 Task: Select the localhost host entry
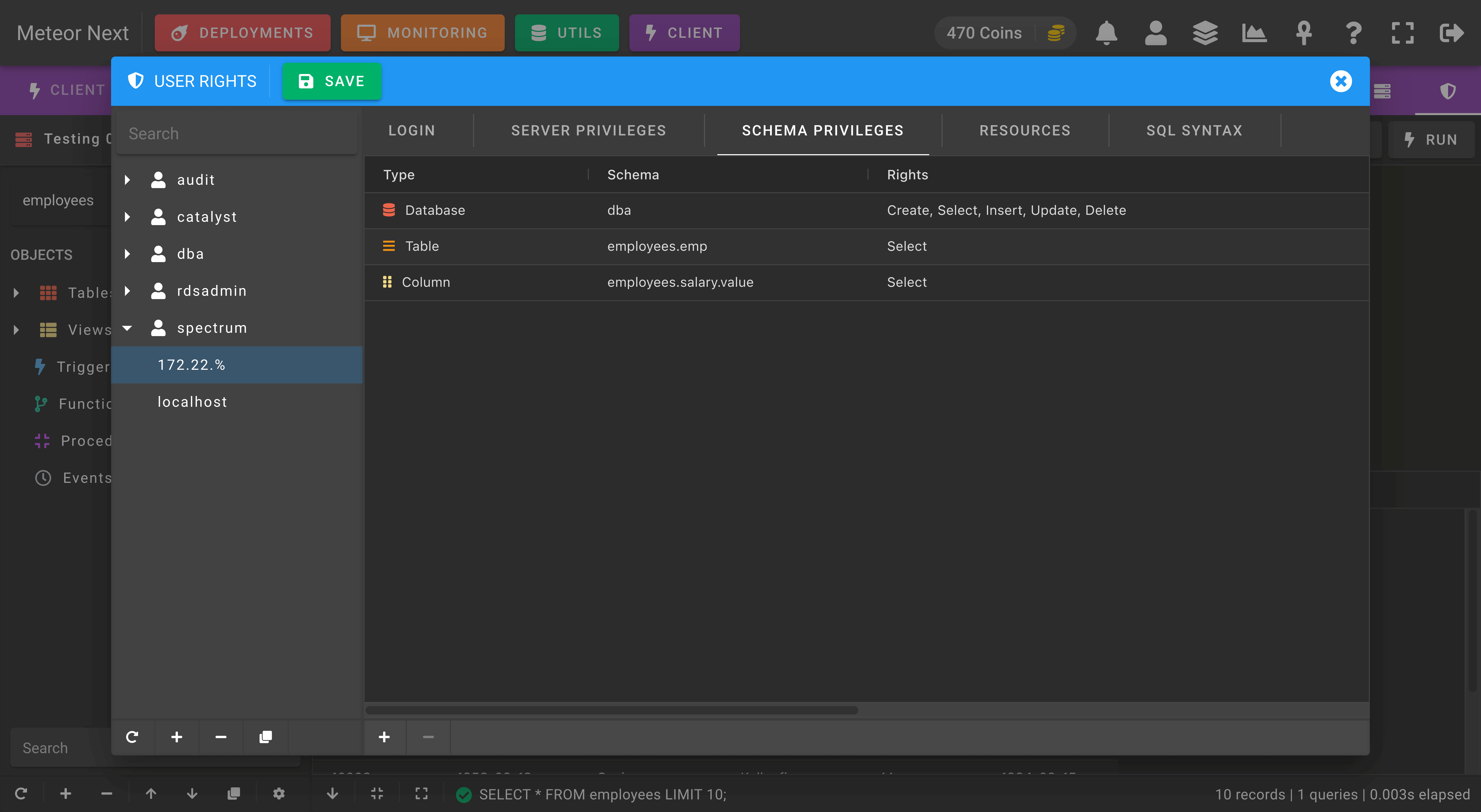(x=237, y=402)
